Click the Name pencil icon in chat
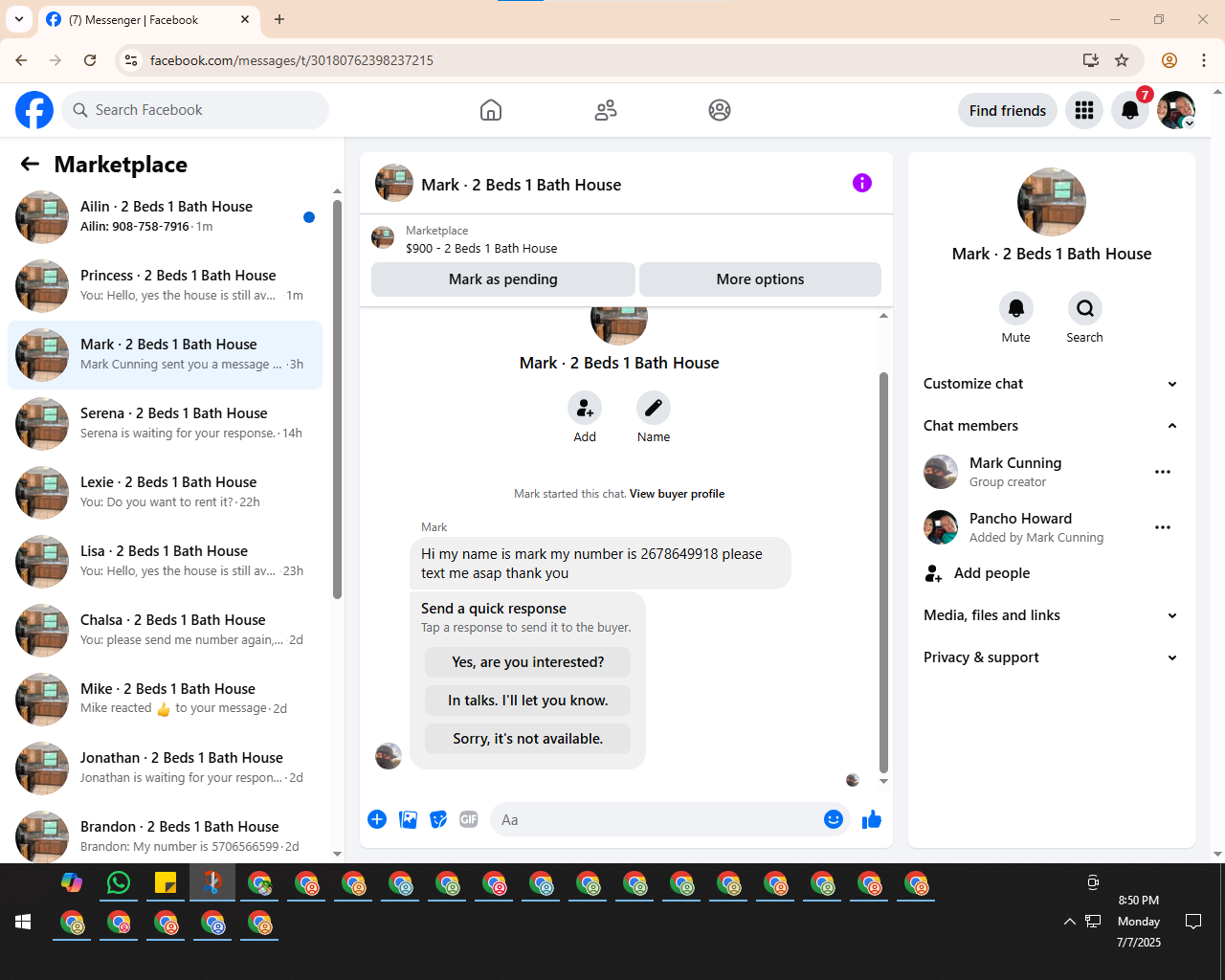This screenshot has height=980, width=1225. coord(654,409)
